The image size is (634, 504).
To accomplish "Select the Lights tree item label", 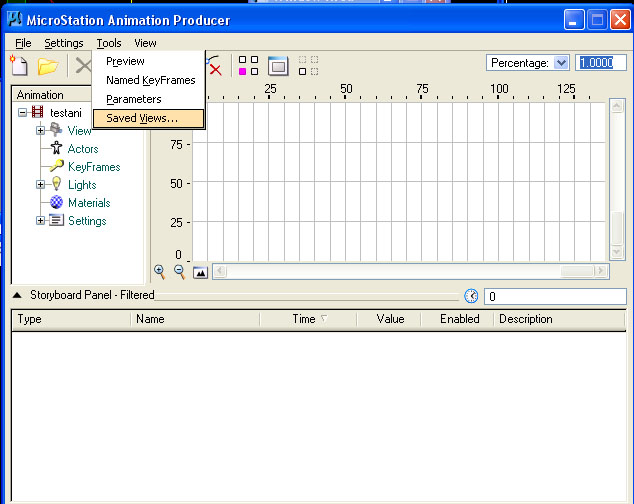I will coord(82,185).
